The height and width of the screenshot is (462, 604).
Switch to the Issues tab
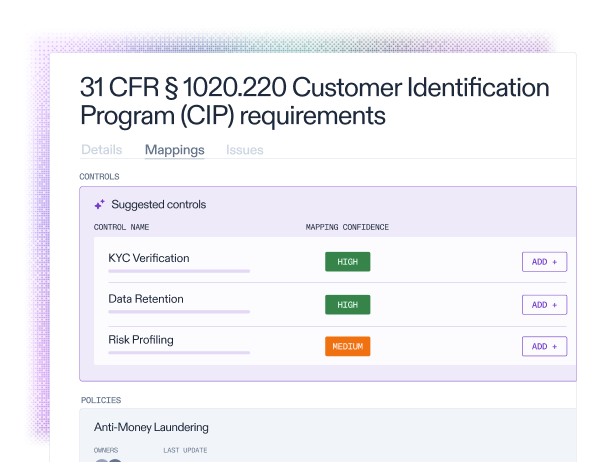[245, 150]
